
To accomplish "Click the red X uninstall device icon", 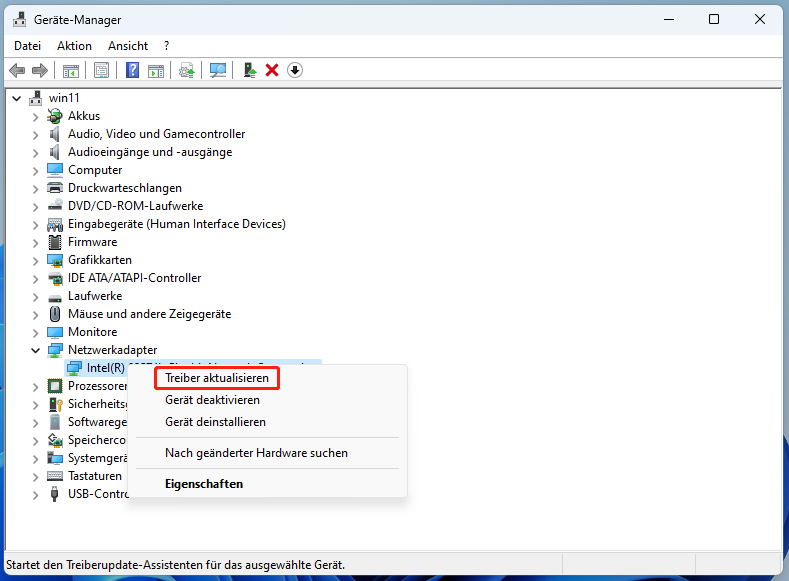I will tap(272, 70).
